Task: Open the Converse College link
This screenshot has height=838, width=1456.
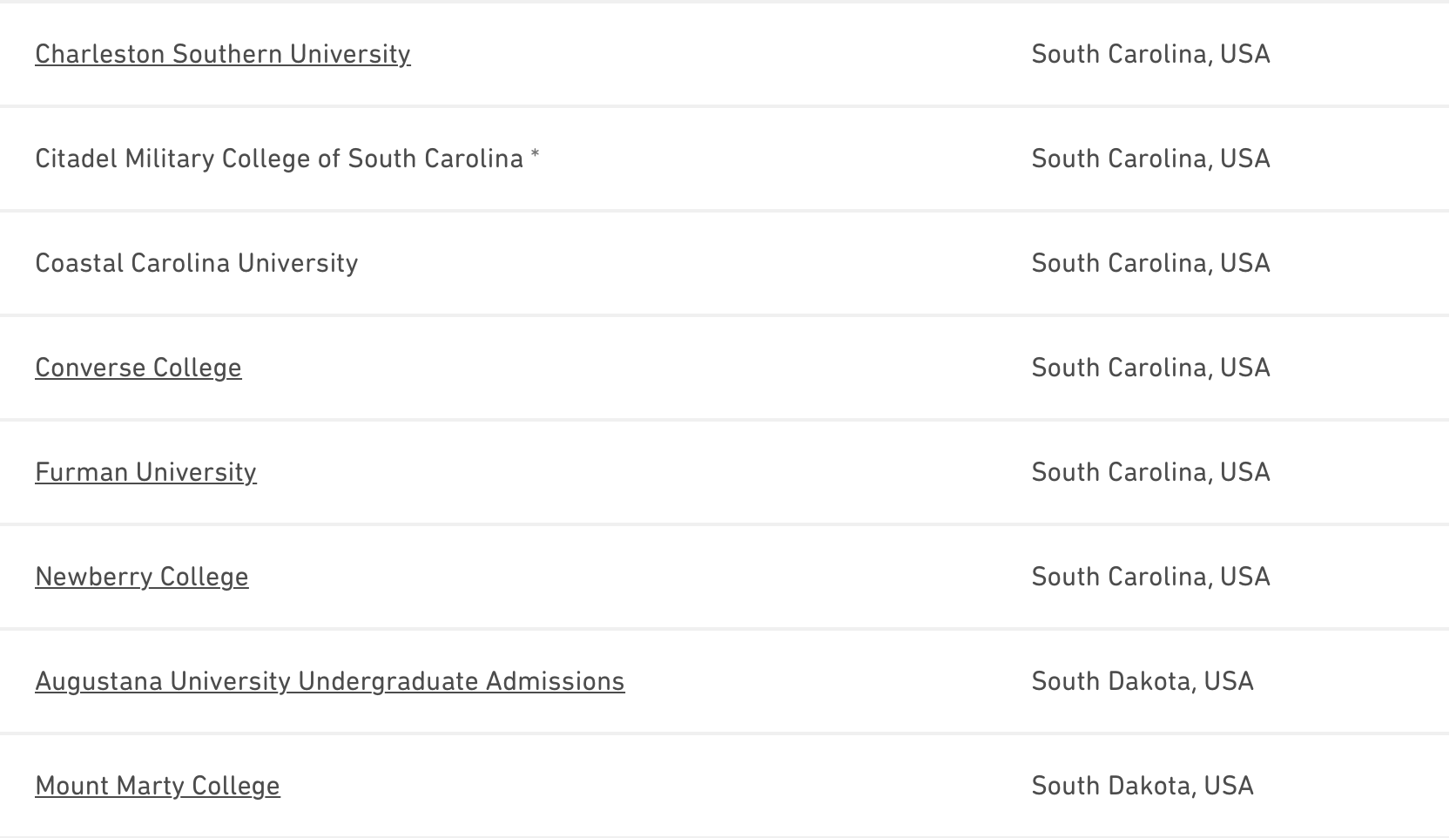Action: (138, 368)
